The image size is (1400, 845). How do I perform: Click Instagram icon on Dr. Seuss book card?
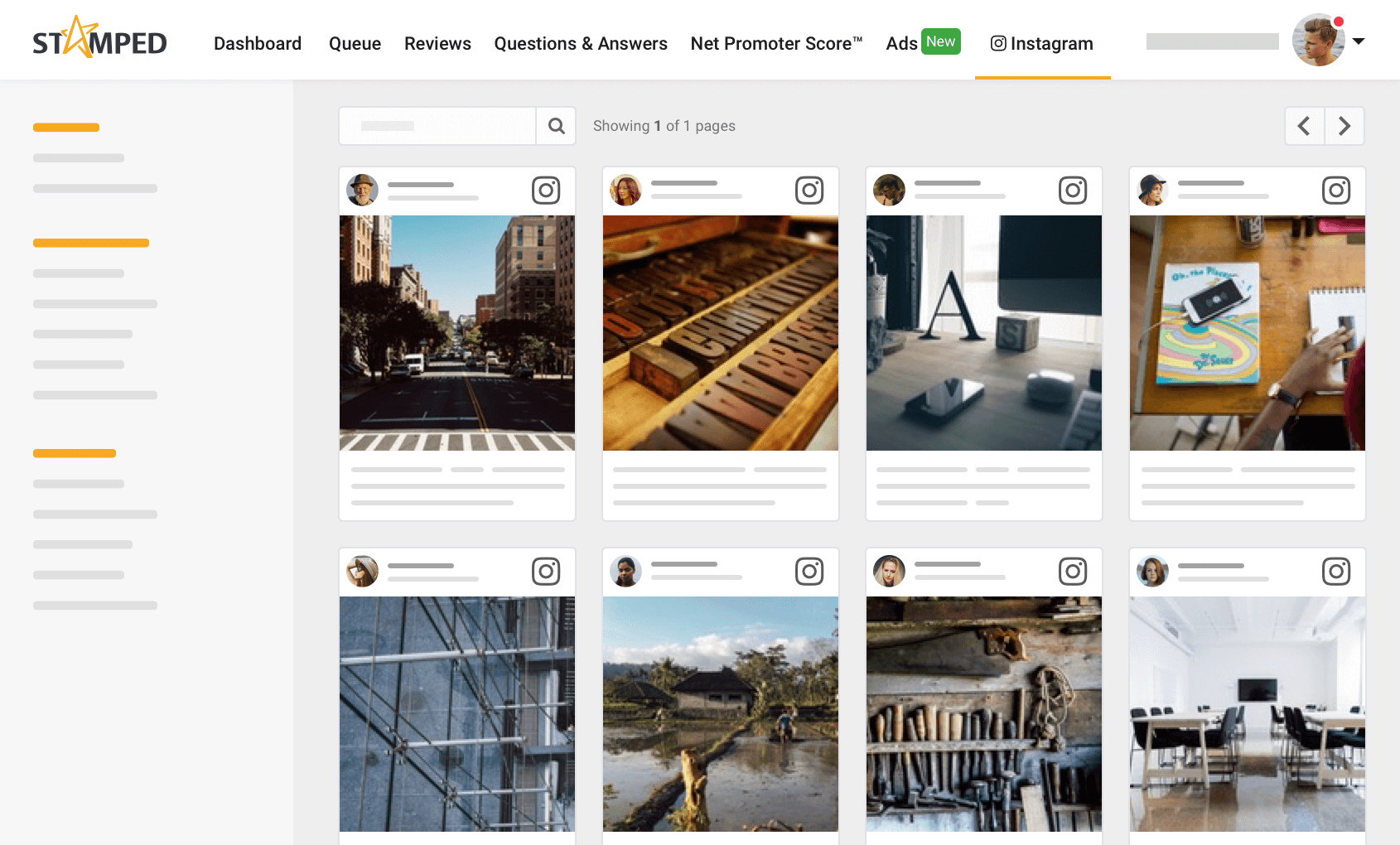[1336, 191]
